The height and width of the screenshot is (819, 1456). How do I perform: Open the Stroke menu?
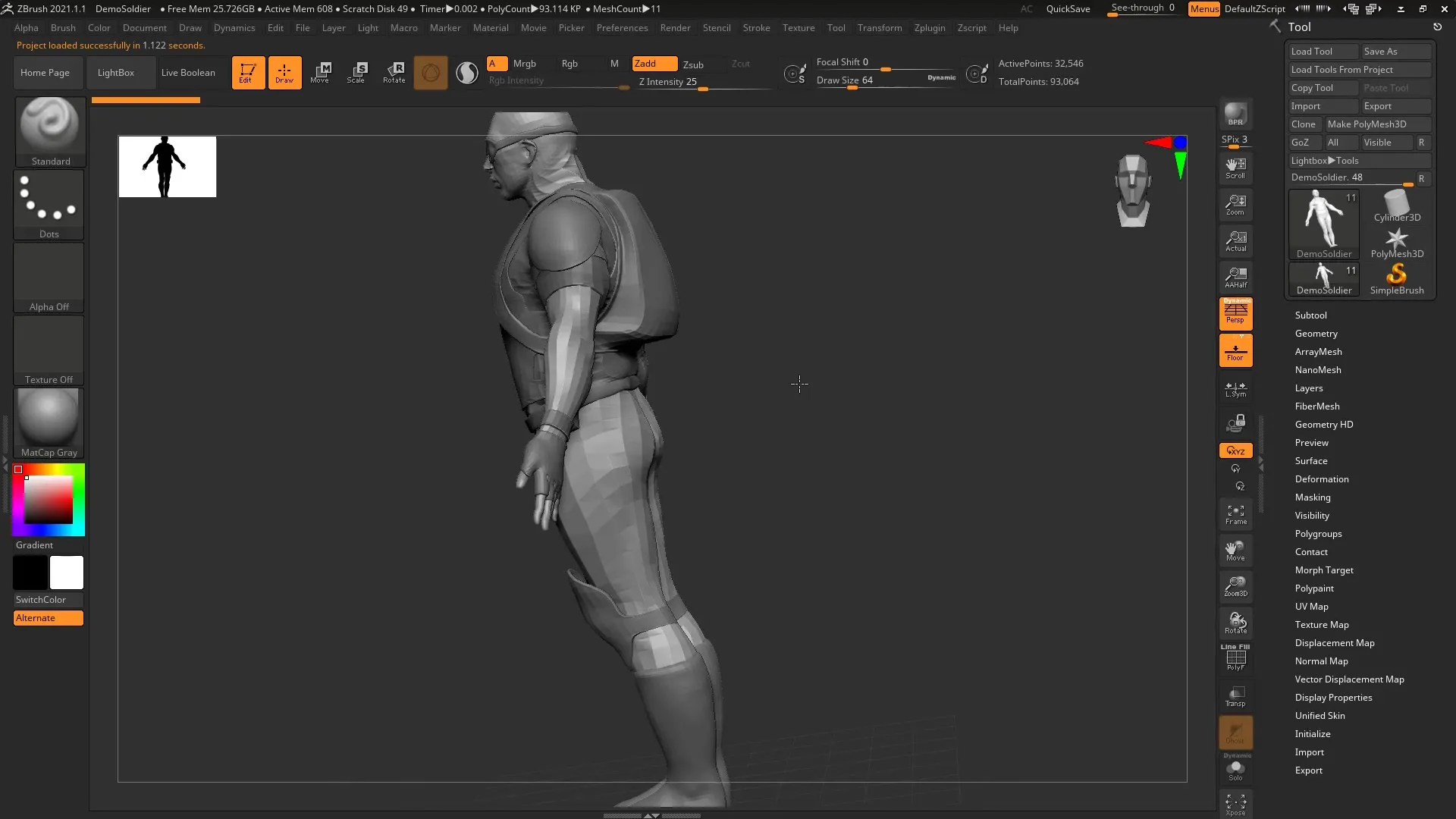[756, 28]
